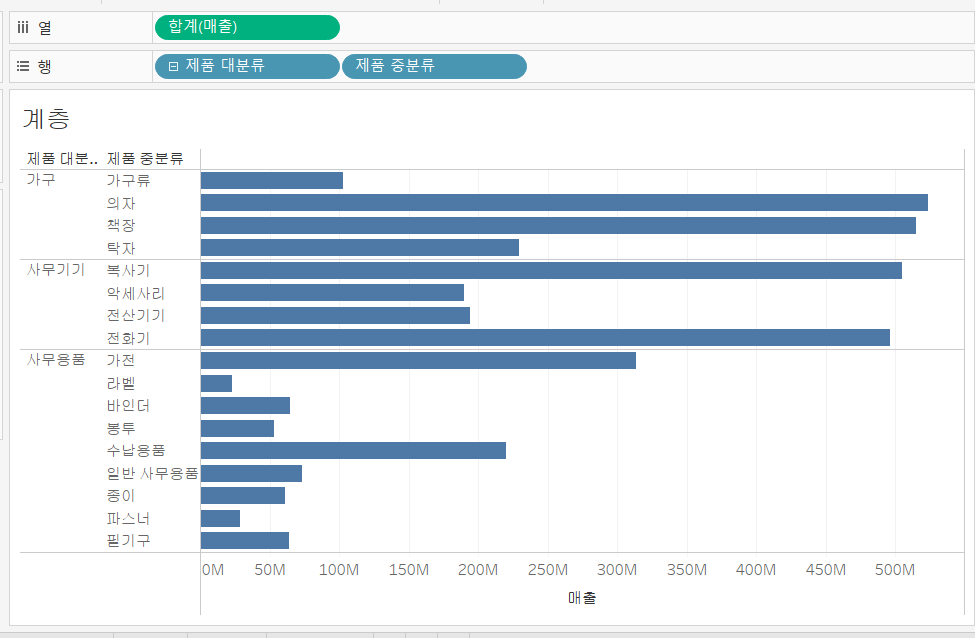
Task: Click the 합계(매출) pill on columns shelf
Action: pyautogui.click(x=247, y=27)
